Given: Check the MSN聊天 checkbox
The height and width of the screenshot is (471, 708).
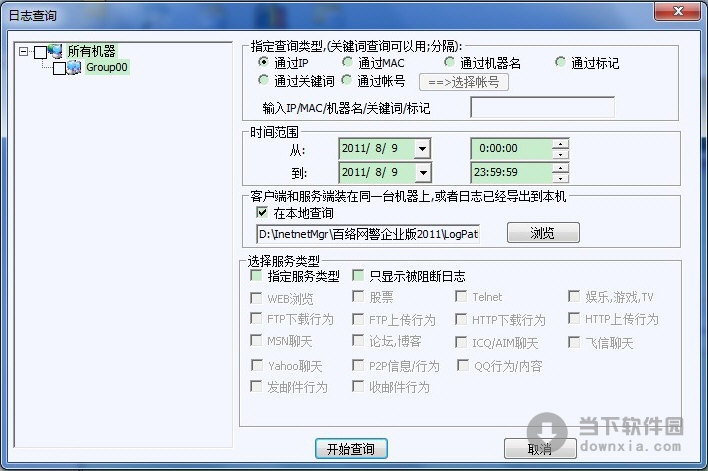Looking at the screenshot, I should pyautogui.click(x=256, y=340).
